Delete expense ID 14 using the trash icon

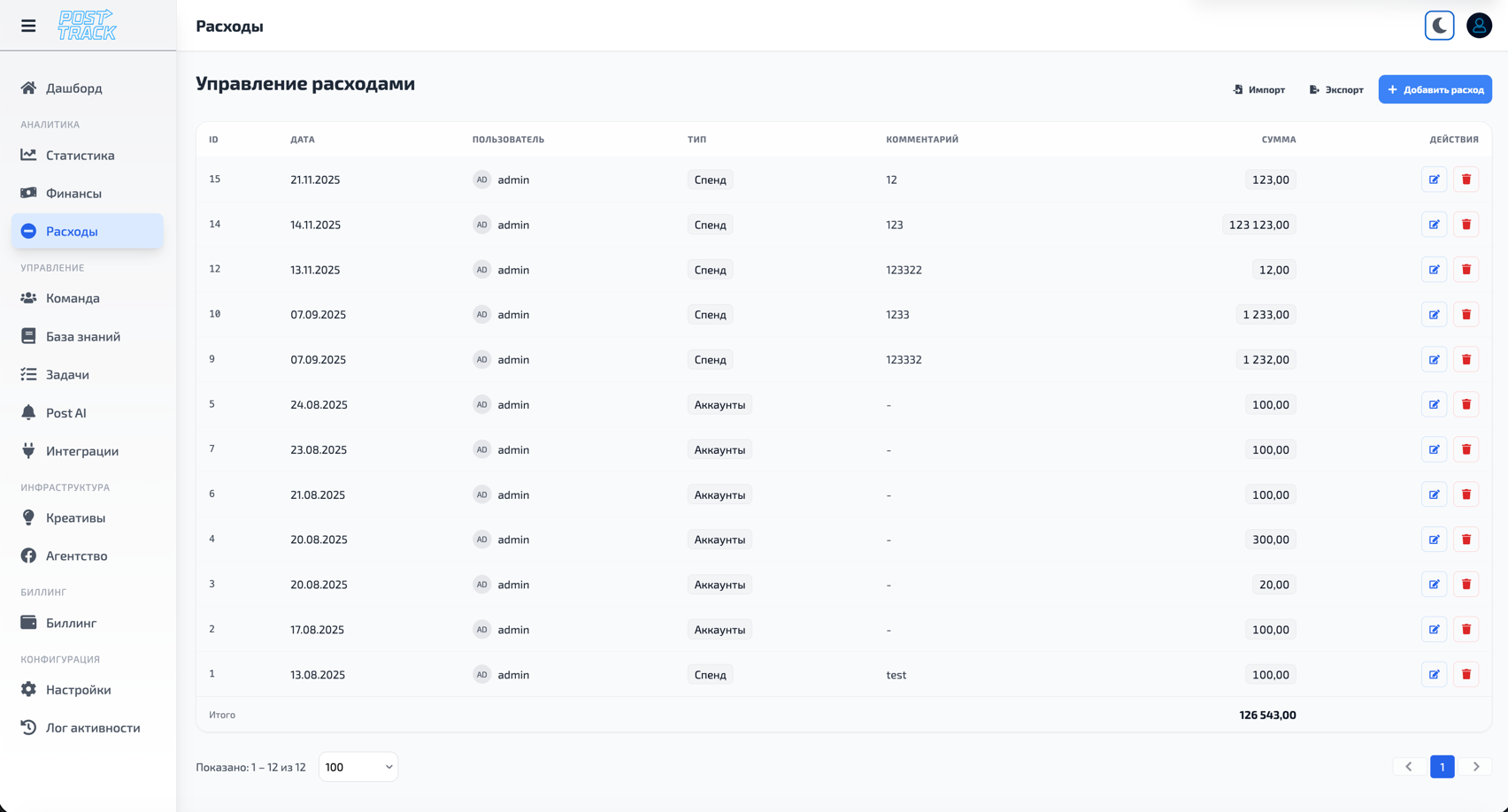[1466, 225]
